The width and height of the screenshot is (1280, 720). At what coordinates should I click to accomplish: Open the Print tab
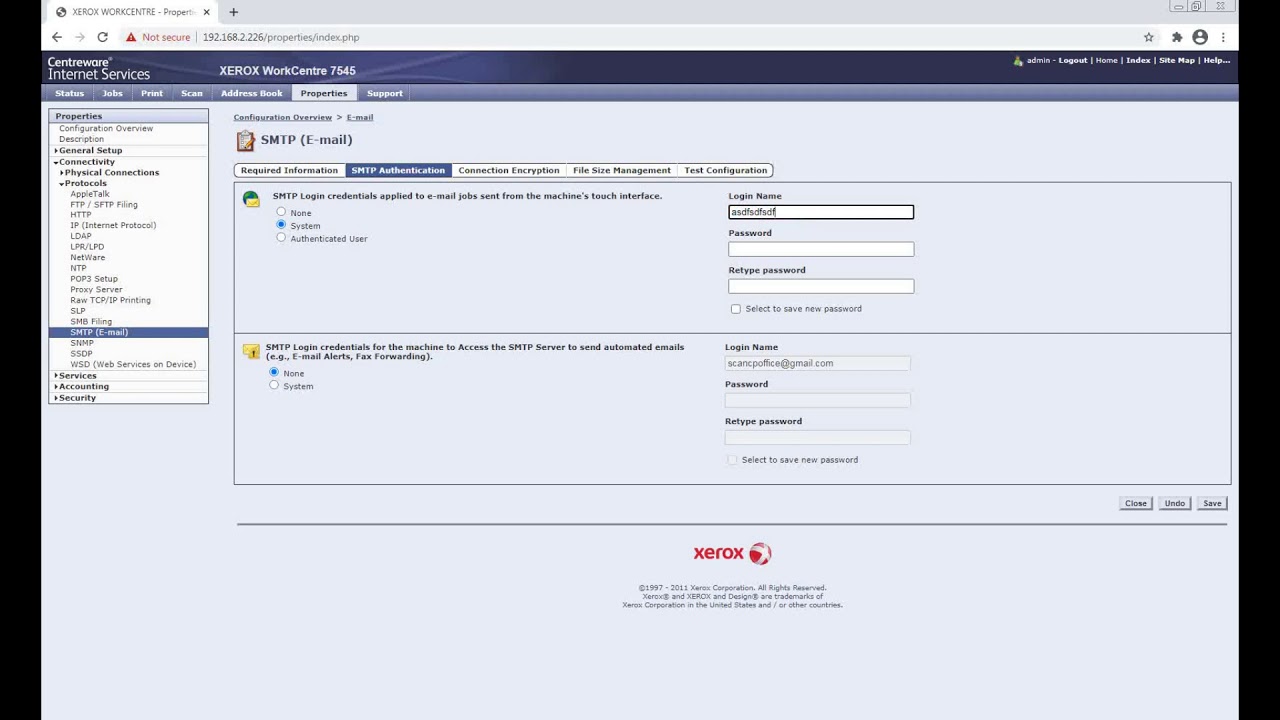click(x=152, y=93)
